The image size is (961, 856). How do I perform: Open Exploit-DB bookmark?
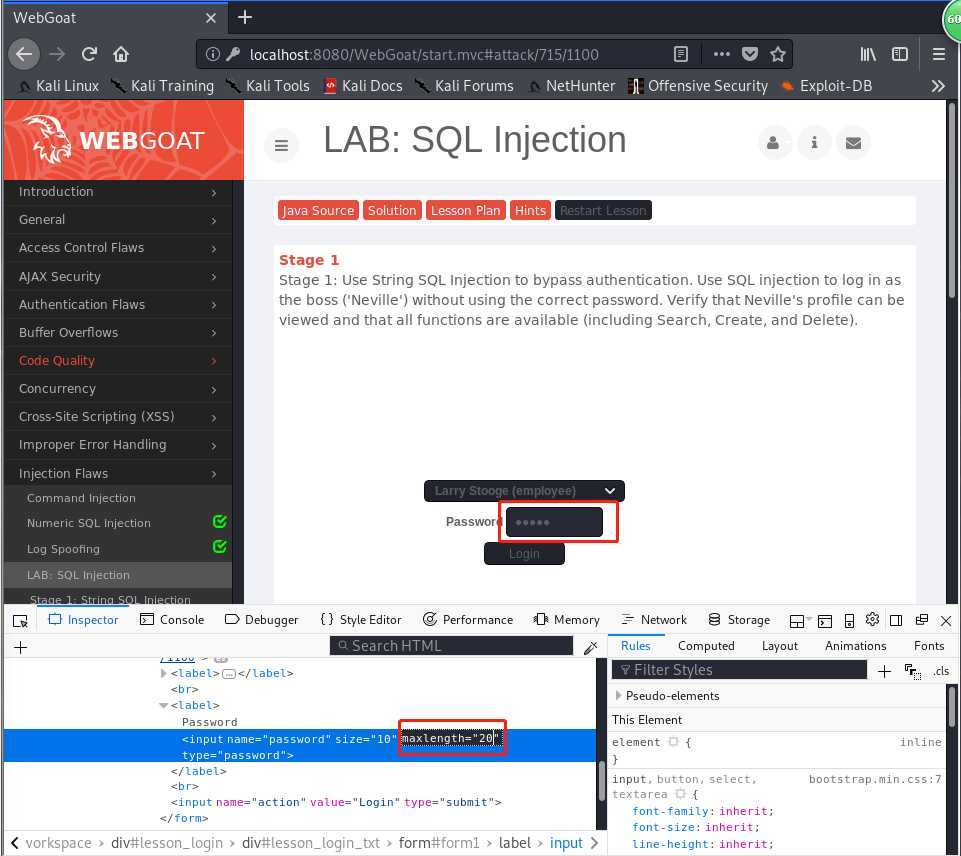click(826, 86)
